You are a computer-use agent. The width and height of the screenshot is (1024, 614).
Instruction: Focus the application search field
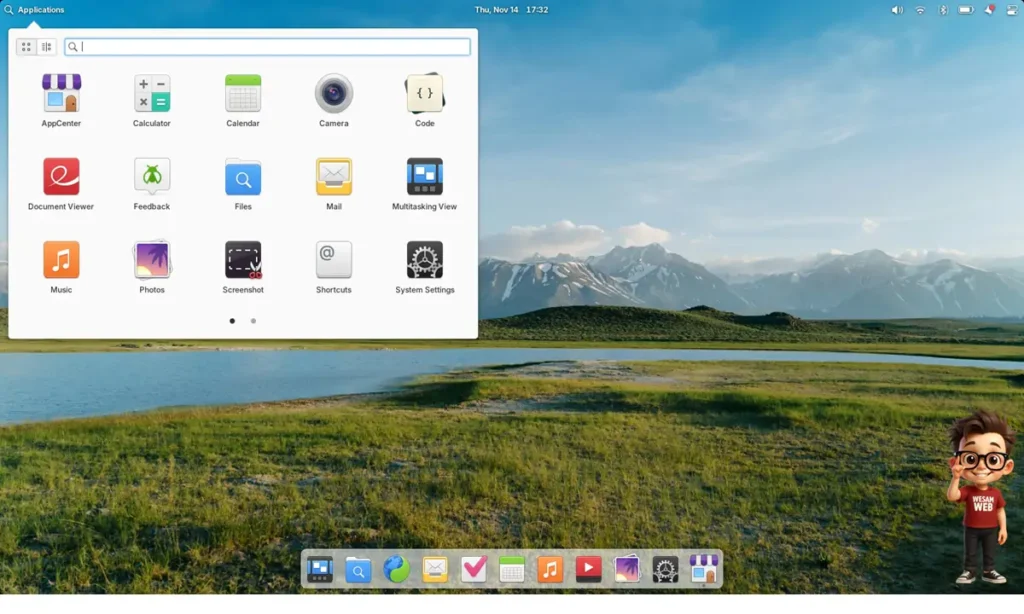point(270,47)
